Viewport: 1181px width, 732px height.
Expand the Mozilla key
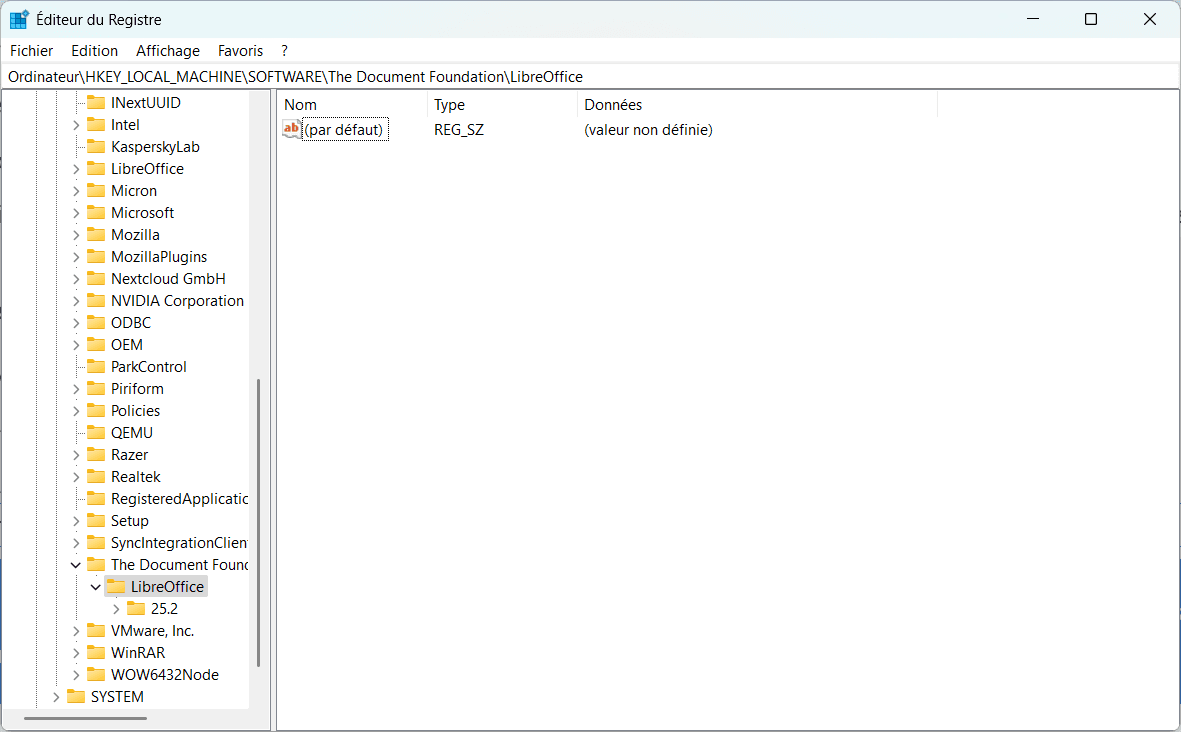click(76, 235)
